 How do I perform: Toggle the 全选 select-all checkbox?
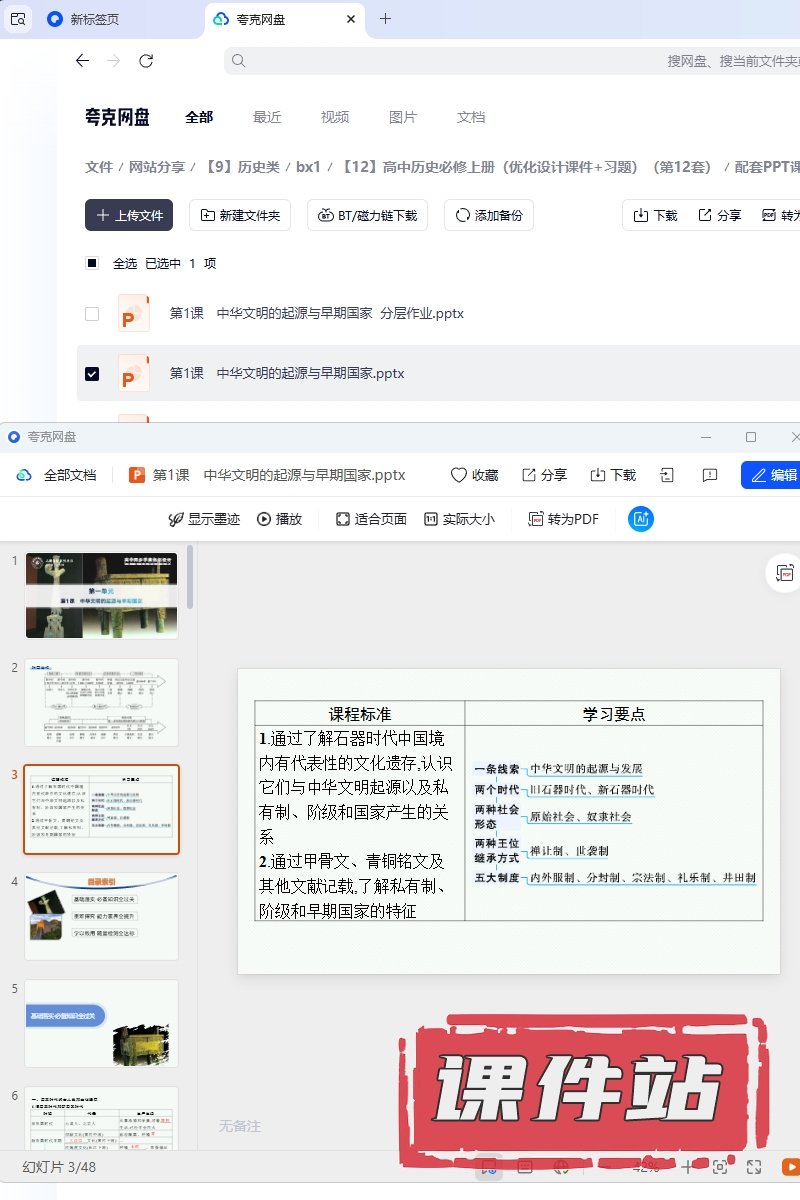[92, 264]
